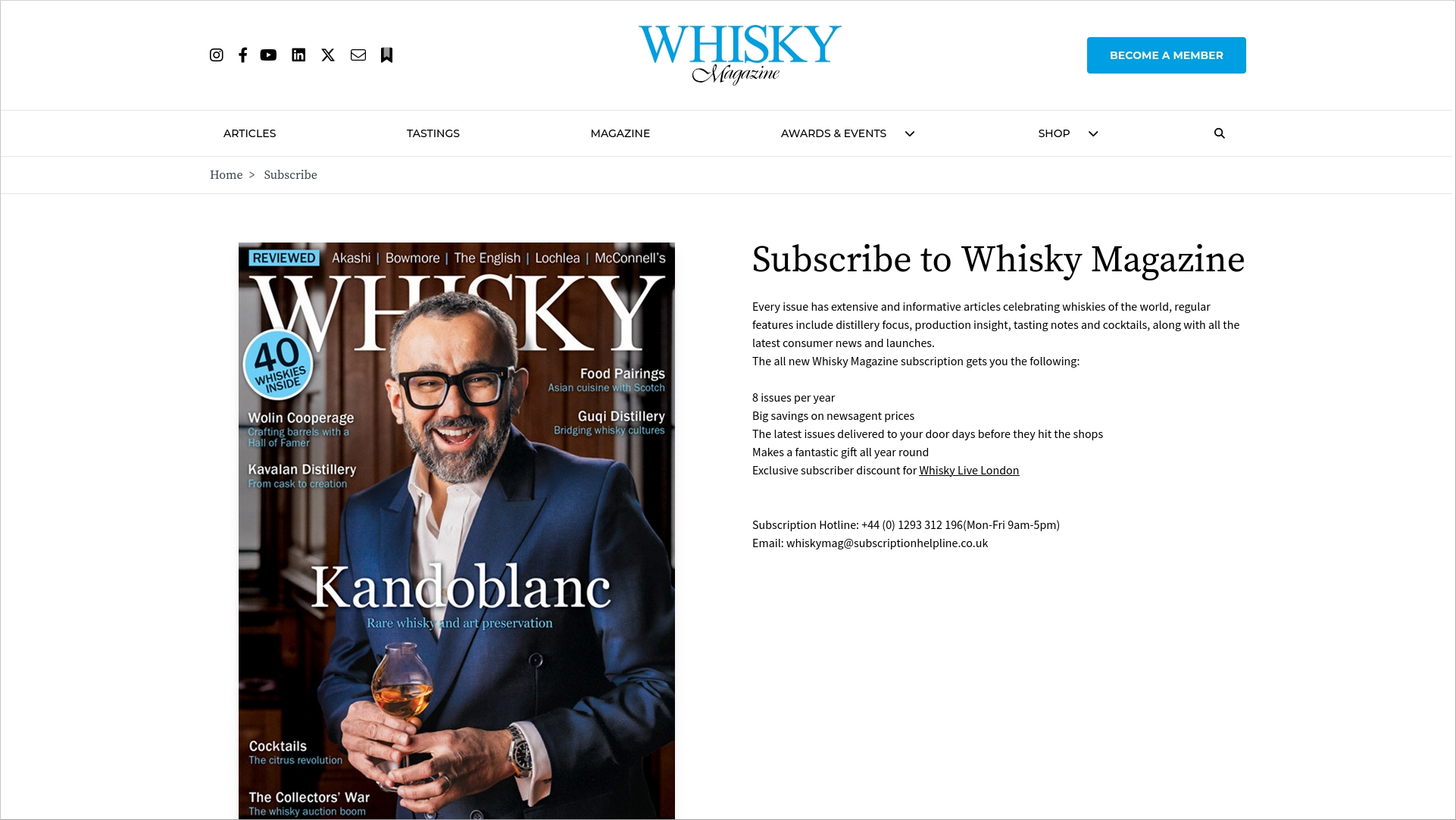Screen dimensions: 1456x820
Task: Expand the Awards & Events dropdown chevron
Action: tap(910, 134)
